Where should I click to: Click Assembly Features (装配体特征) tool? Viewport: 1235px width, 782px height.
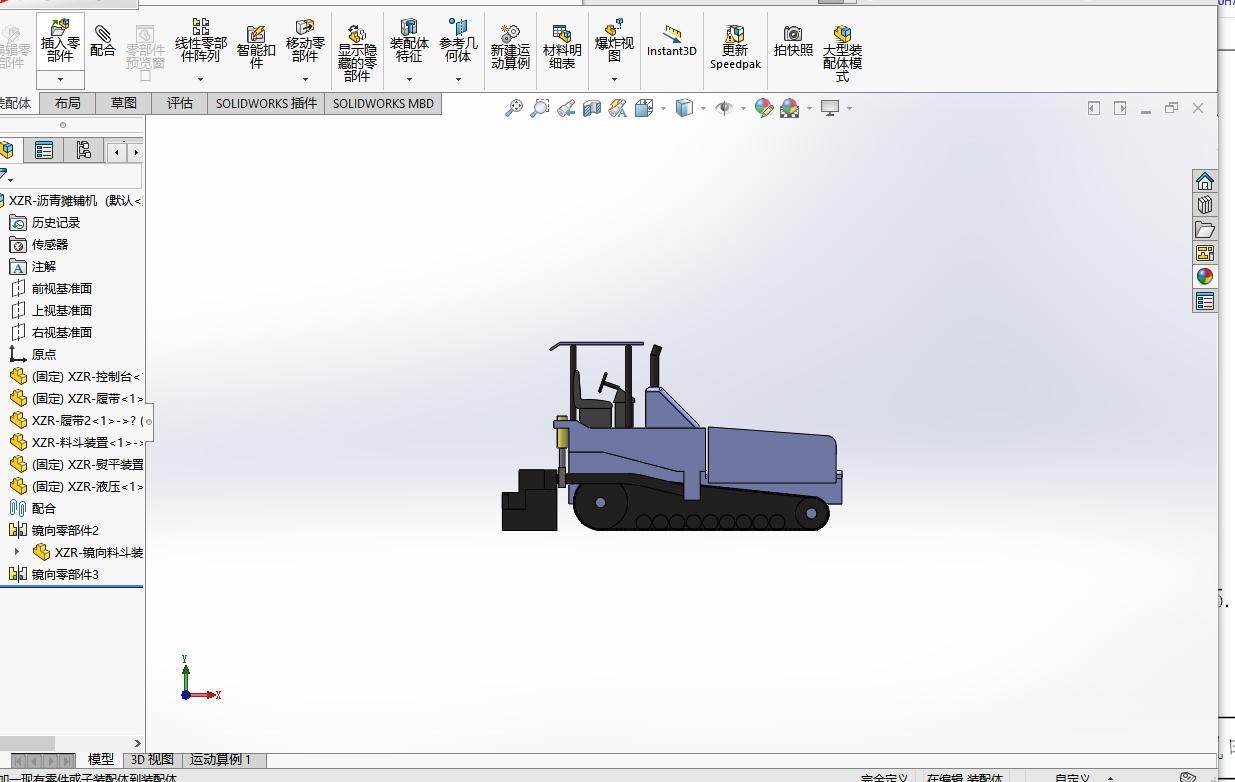(409, 40)
